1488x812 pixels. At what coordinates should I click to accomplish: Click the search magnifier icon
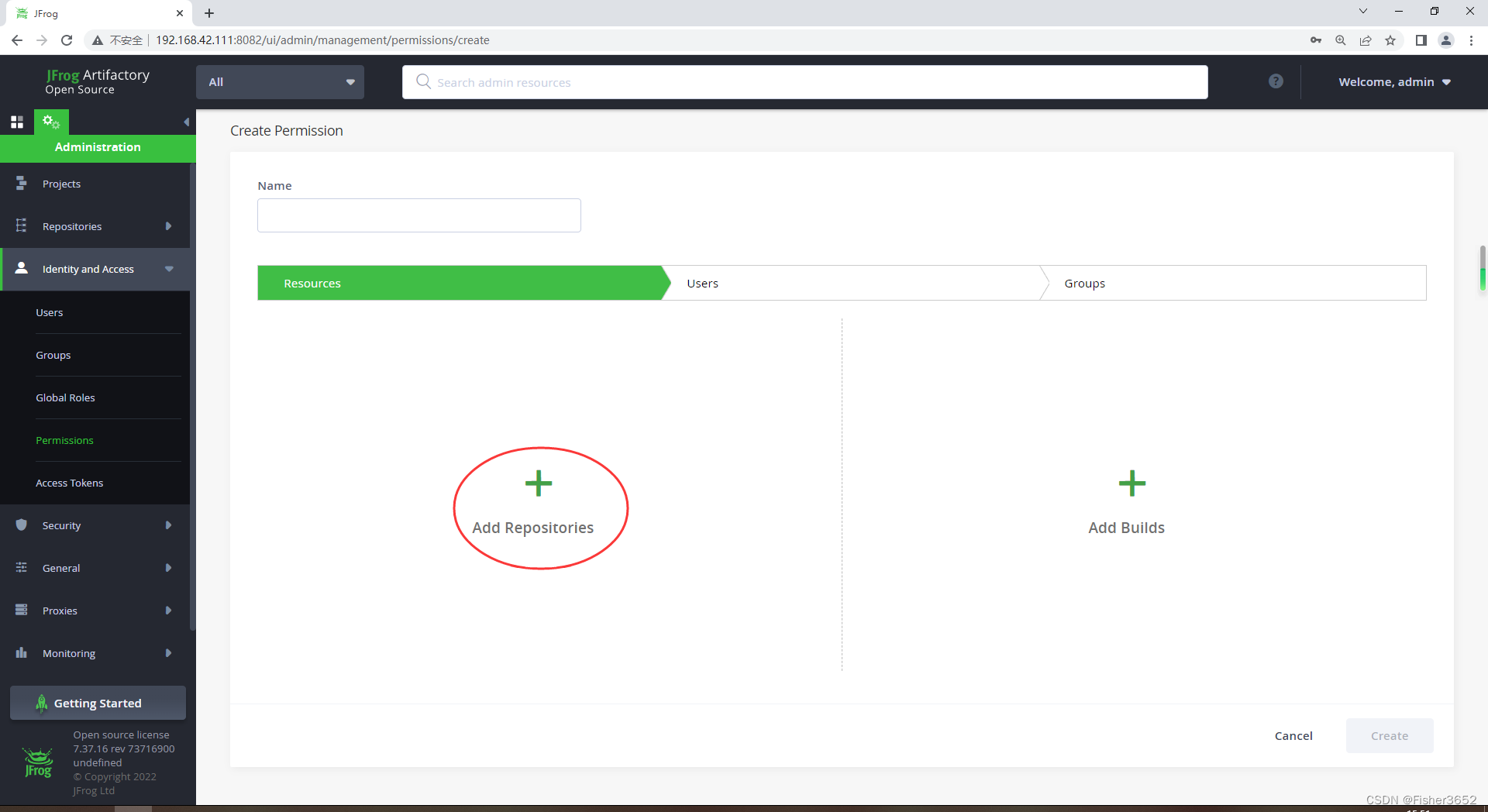coord(423,81)
